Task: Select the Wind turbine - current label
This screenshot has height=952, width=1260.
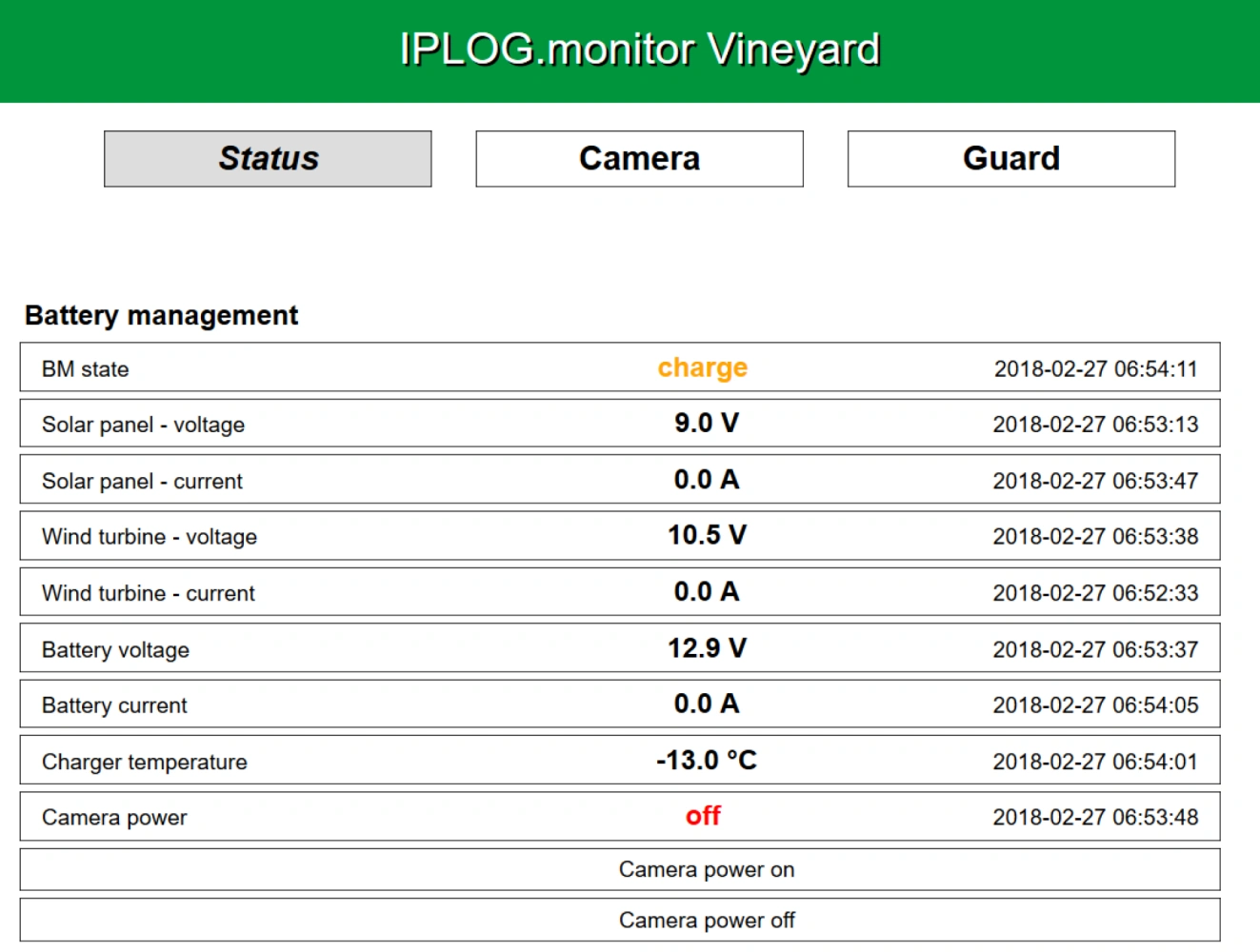Action: point(149,593)
